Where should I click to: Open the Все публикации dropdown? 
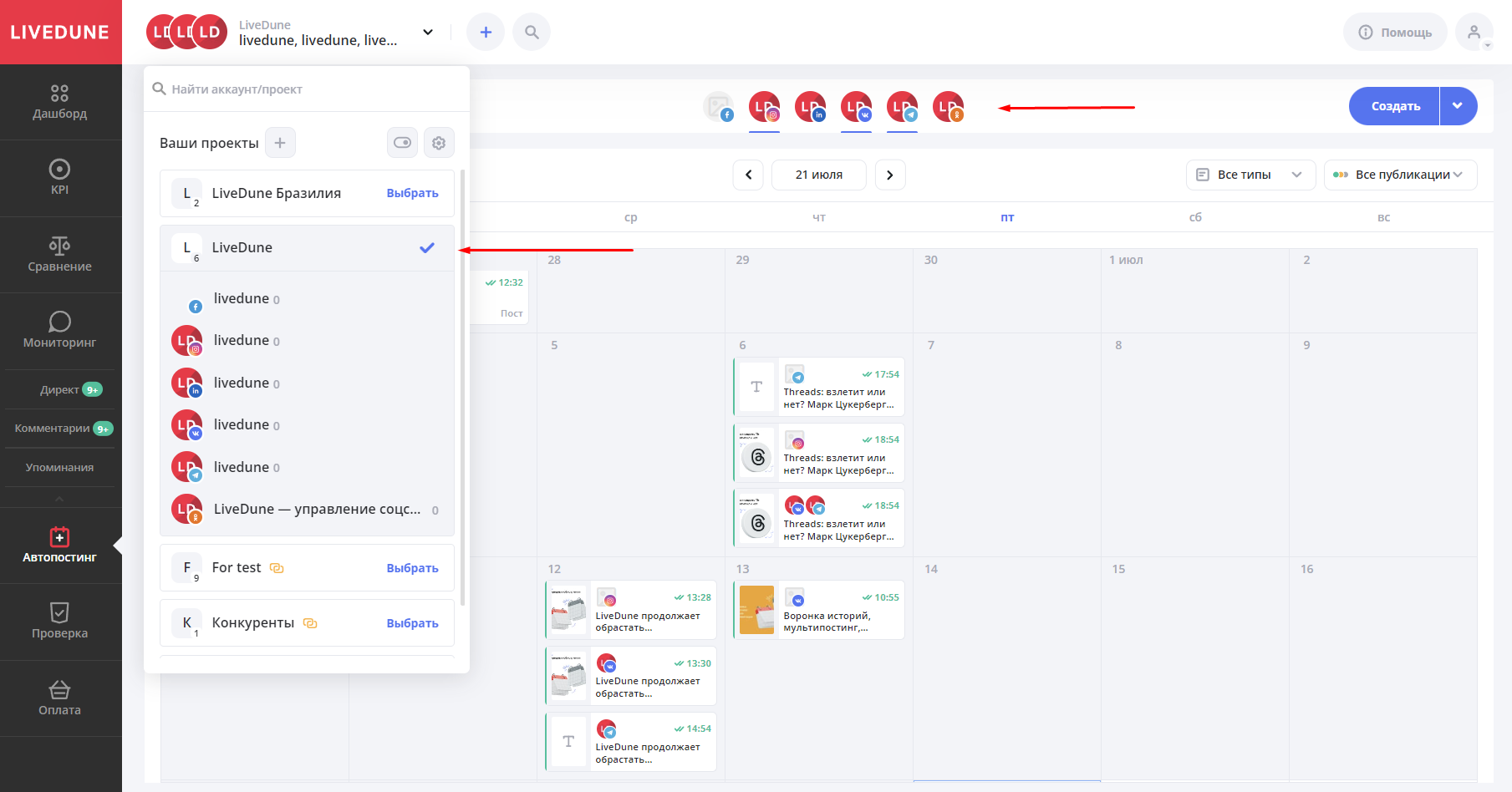1400,175
